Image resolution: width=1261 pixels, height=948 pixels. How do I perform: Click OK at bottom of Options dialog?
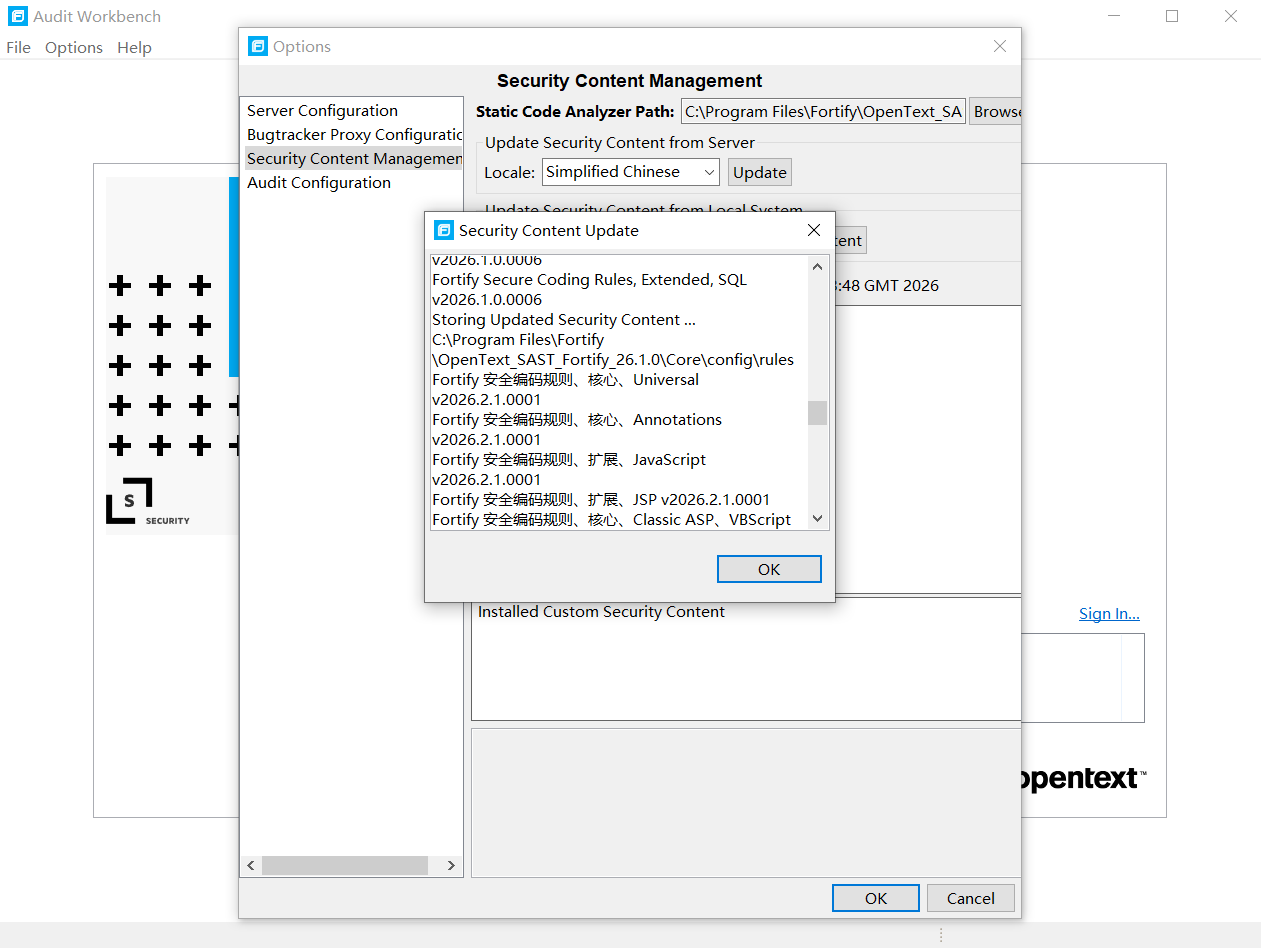[x=876, y=898]
